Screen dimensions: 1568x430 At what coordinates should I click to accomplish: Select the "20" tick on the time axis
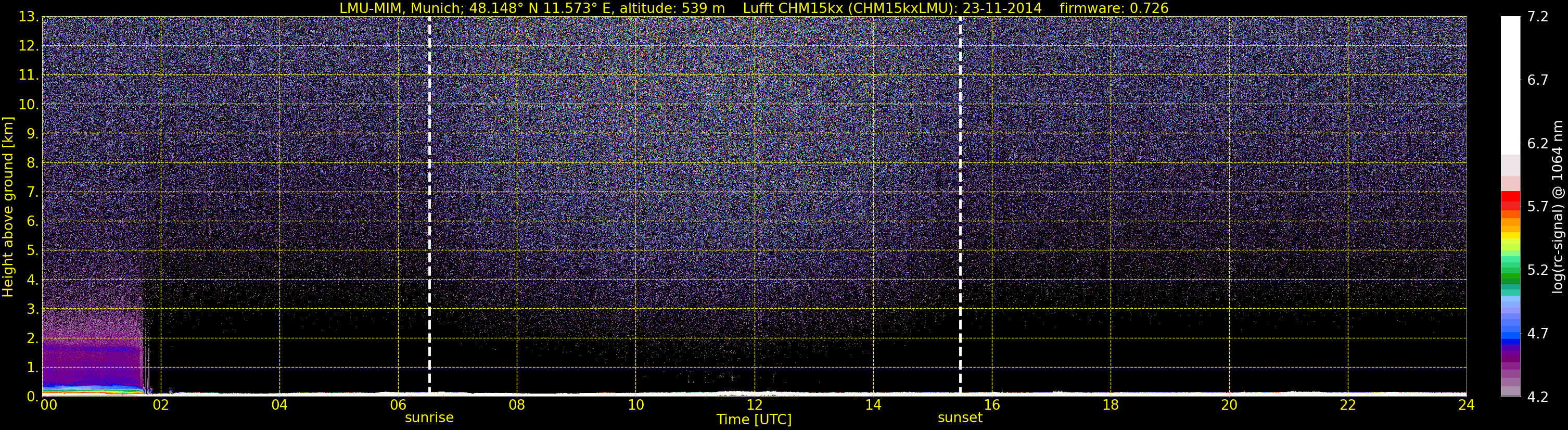pos(1229,405)
